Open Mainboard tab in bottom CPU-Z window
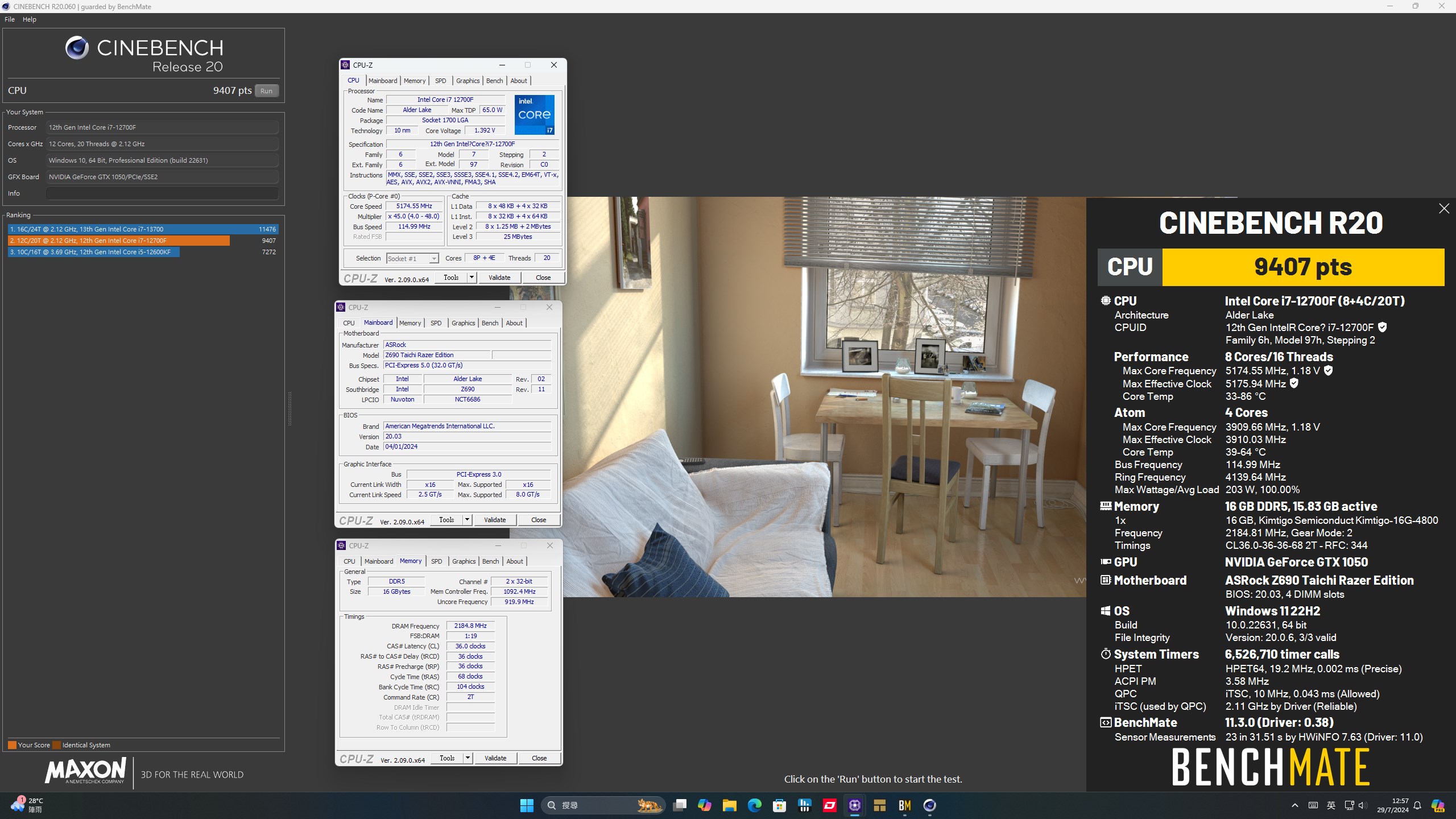Image resolution: width=1456 pixels, height=819 pixels. (x=379, y=561)
